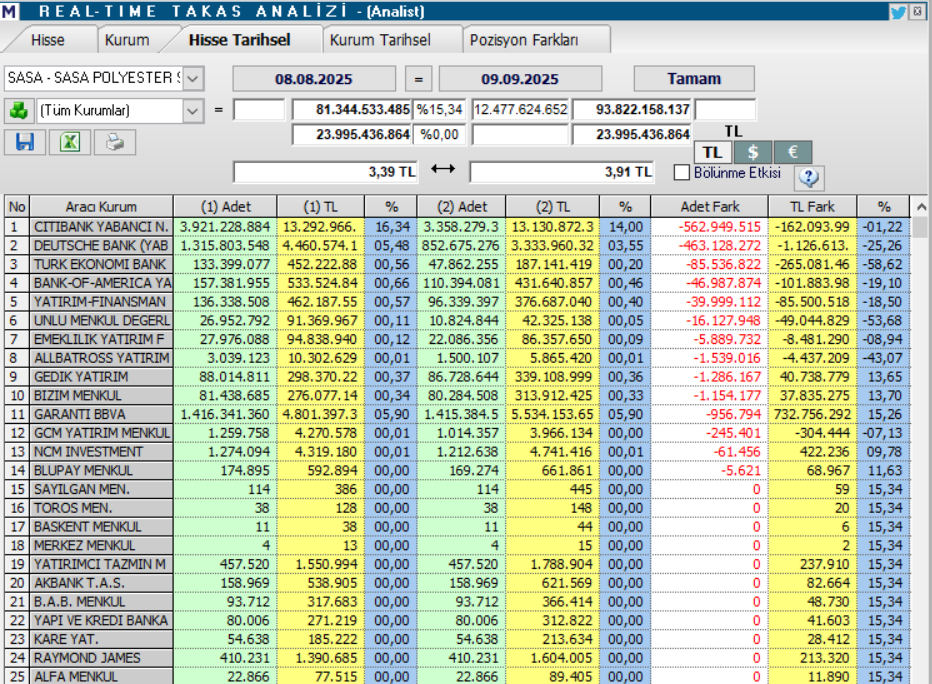Select the YATIRIM-FINANSMAN row

point(458,302)
